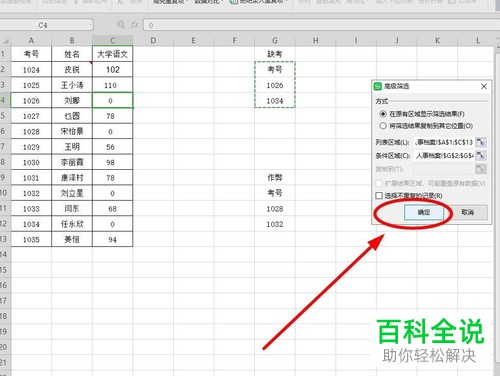Open the name box dropdown showing C4
The width and height of the screenshot is (500, 376).
tap(90, 25)
